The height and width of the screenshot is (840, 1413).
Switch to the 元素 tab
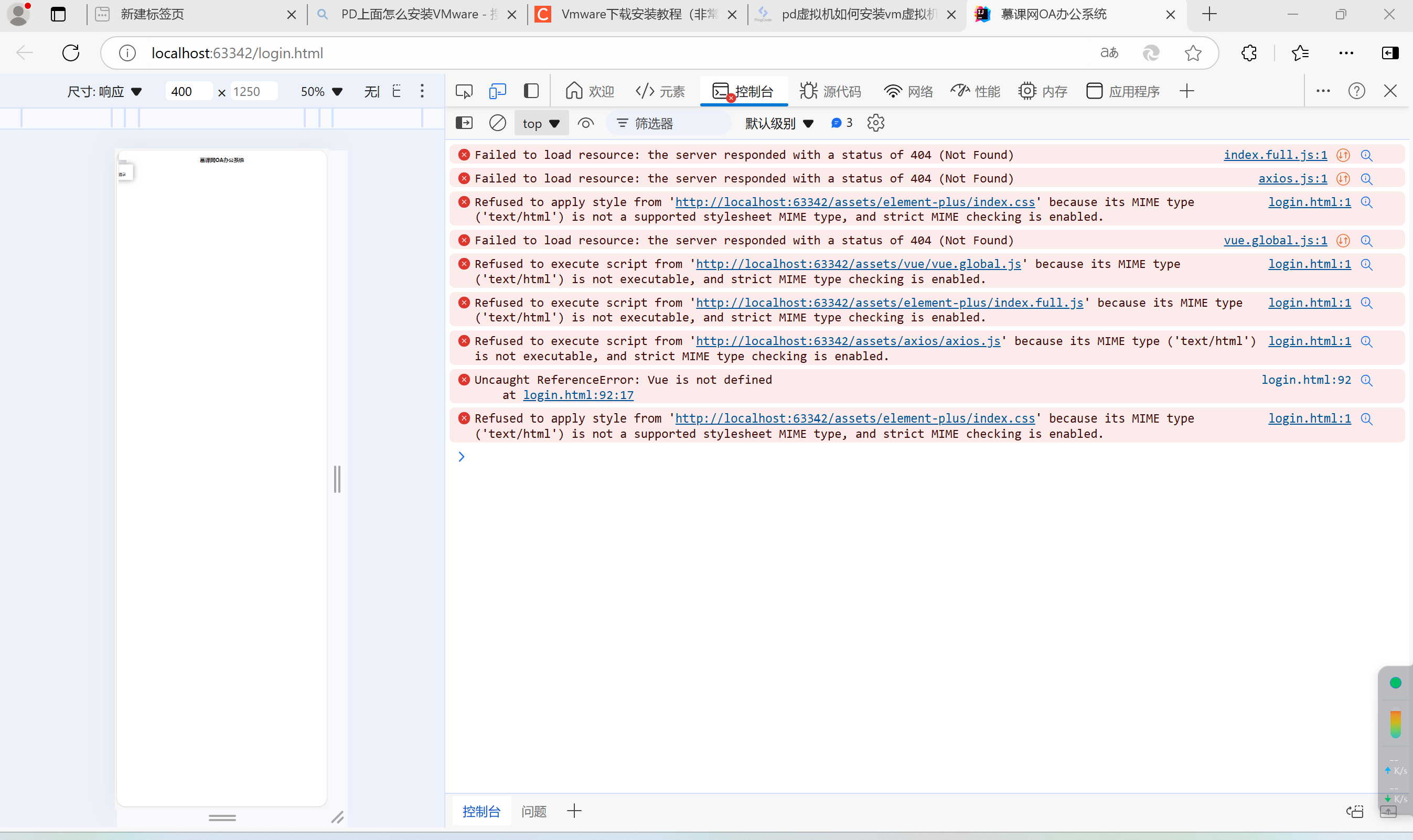point(660,91)
